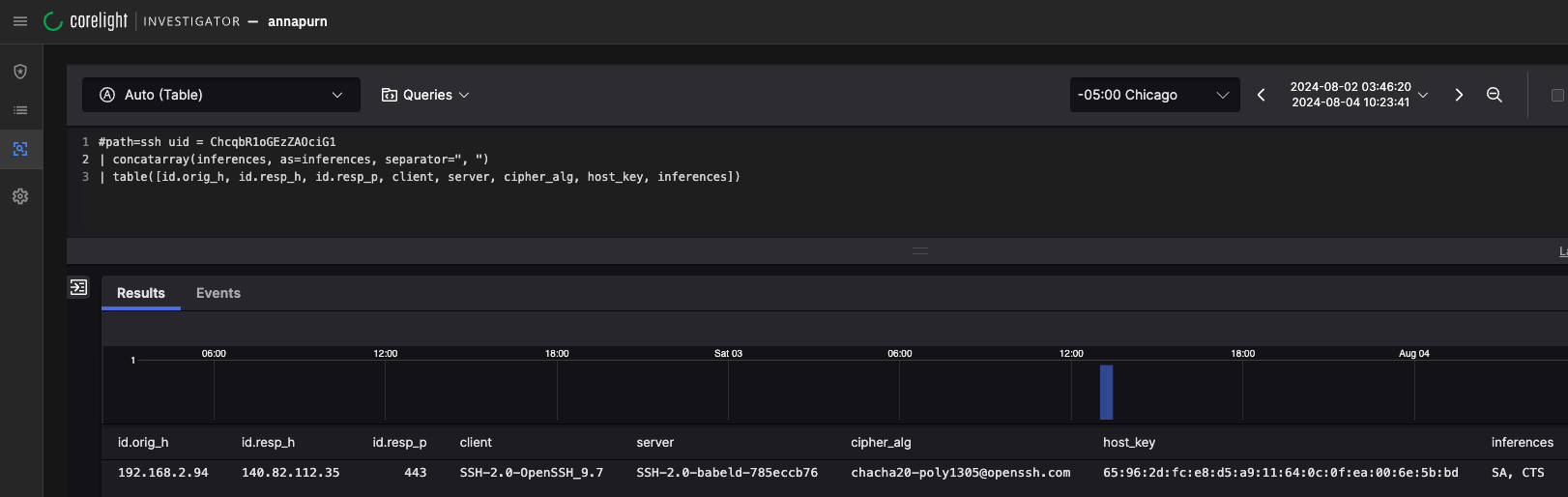Open the list view sidebar icon
1568x497 pixels.
pos(20,110)
